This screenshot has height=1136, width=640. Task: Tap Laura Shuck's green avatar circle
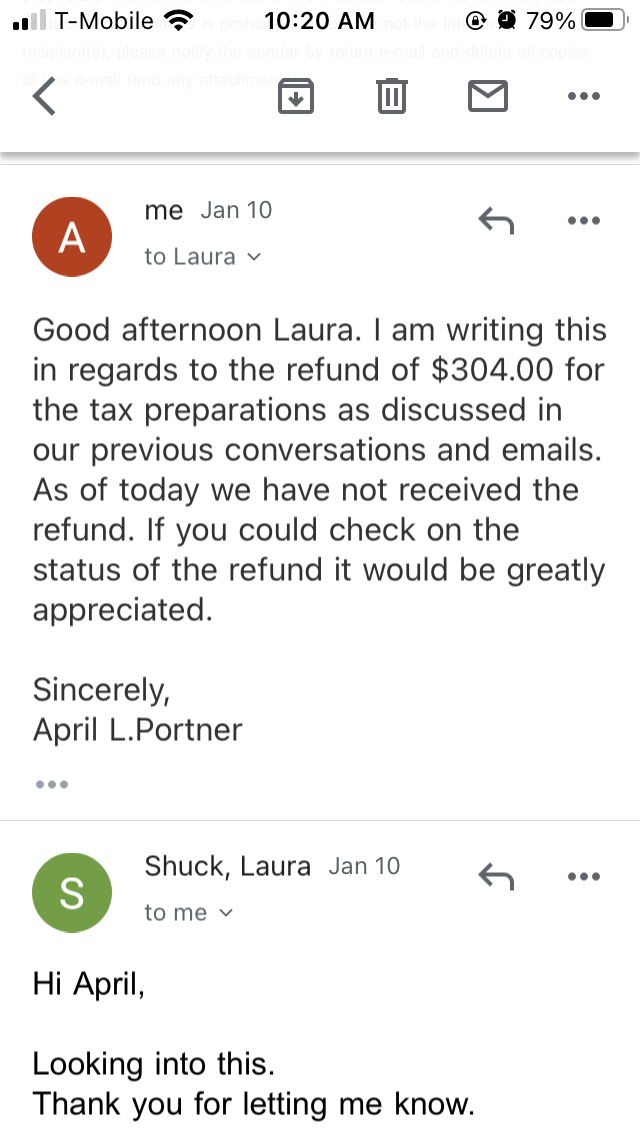pyautogui.click(x=72, y=892)
